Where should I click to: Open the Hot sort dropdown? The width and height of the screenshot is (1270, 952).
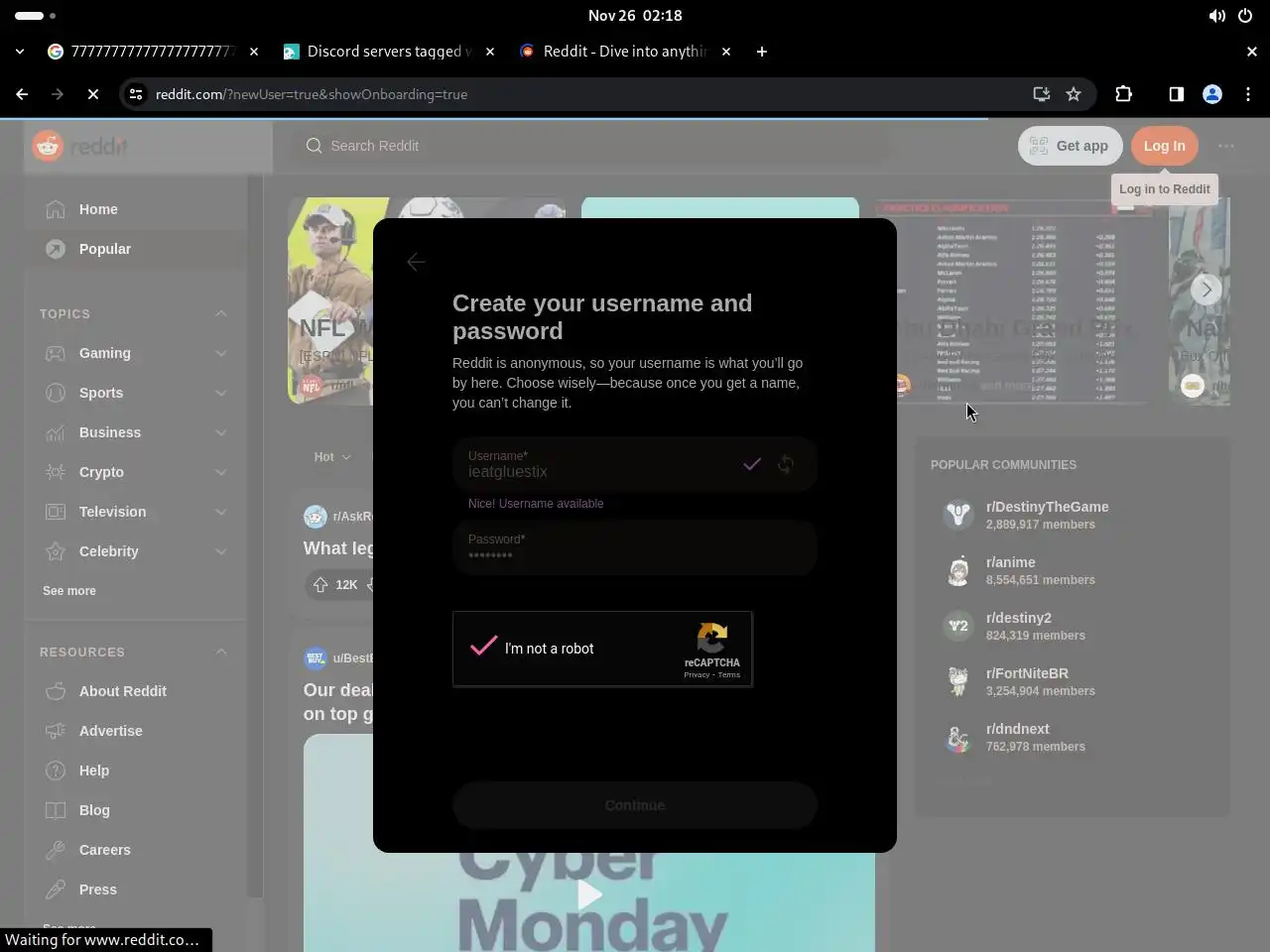point(332,457)
